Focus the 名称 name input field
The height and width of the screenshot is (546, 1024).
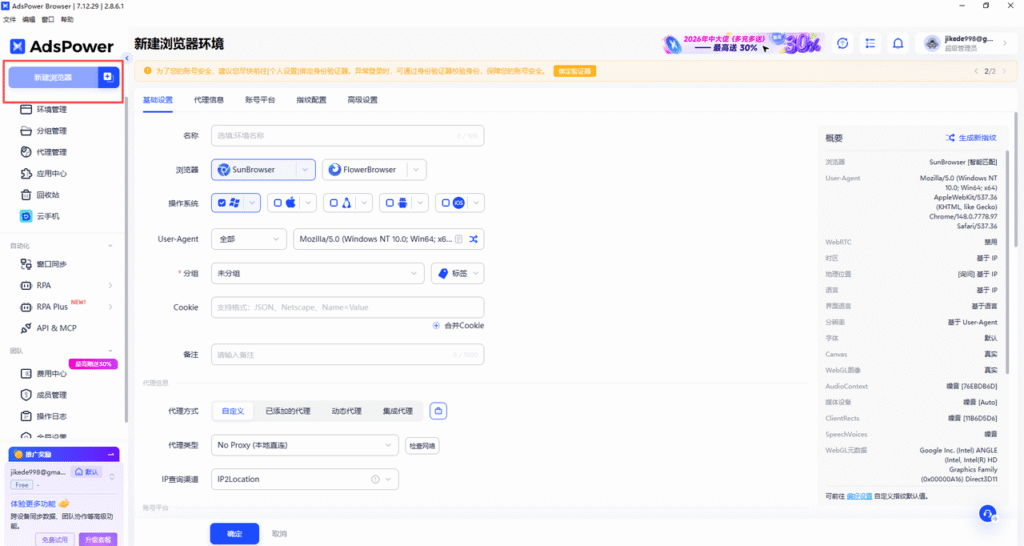click(347, 136)
